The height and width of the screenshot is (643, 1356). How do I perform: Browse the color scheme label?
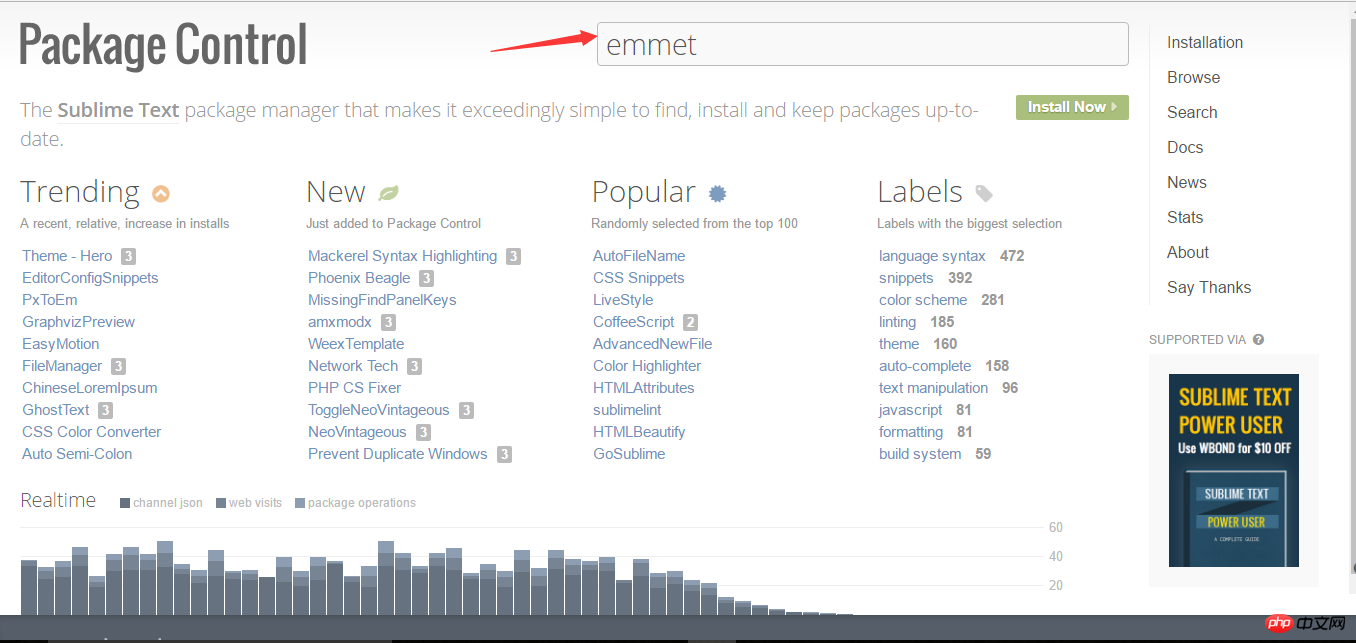[923, 300]
